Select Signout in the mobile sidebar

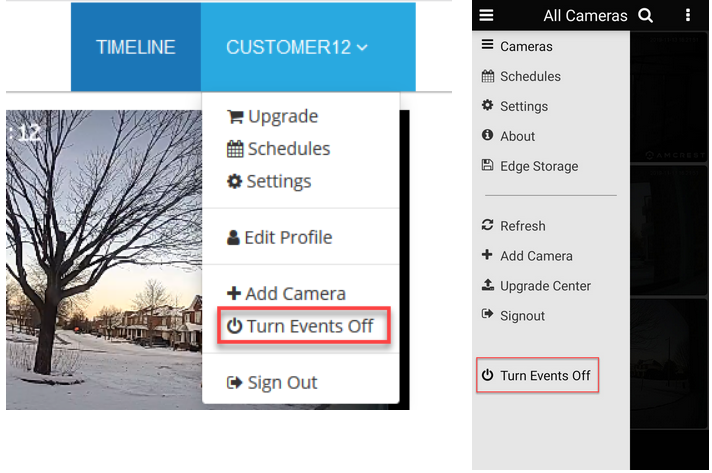coord(522,316)
